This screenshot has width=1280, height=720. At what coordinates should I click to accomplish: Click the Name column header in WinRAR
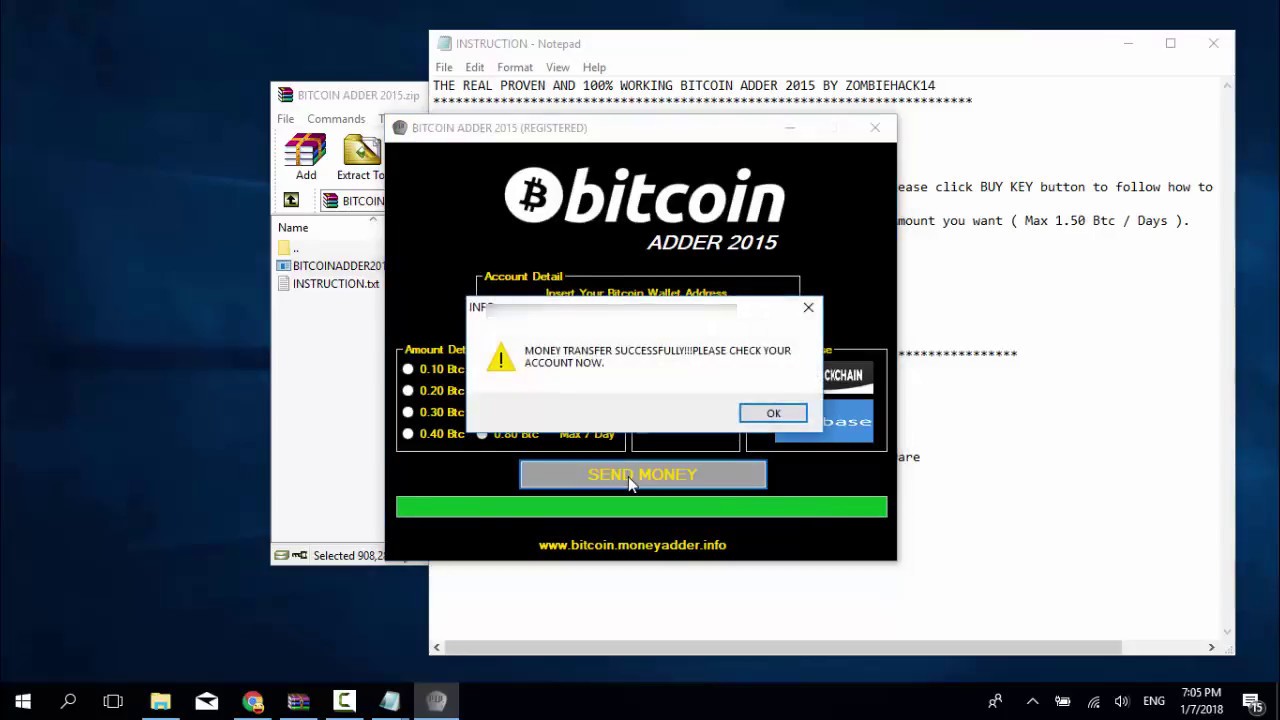tap(293, 228)
